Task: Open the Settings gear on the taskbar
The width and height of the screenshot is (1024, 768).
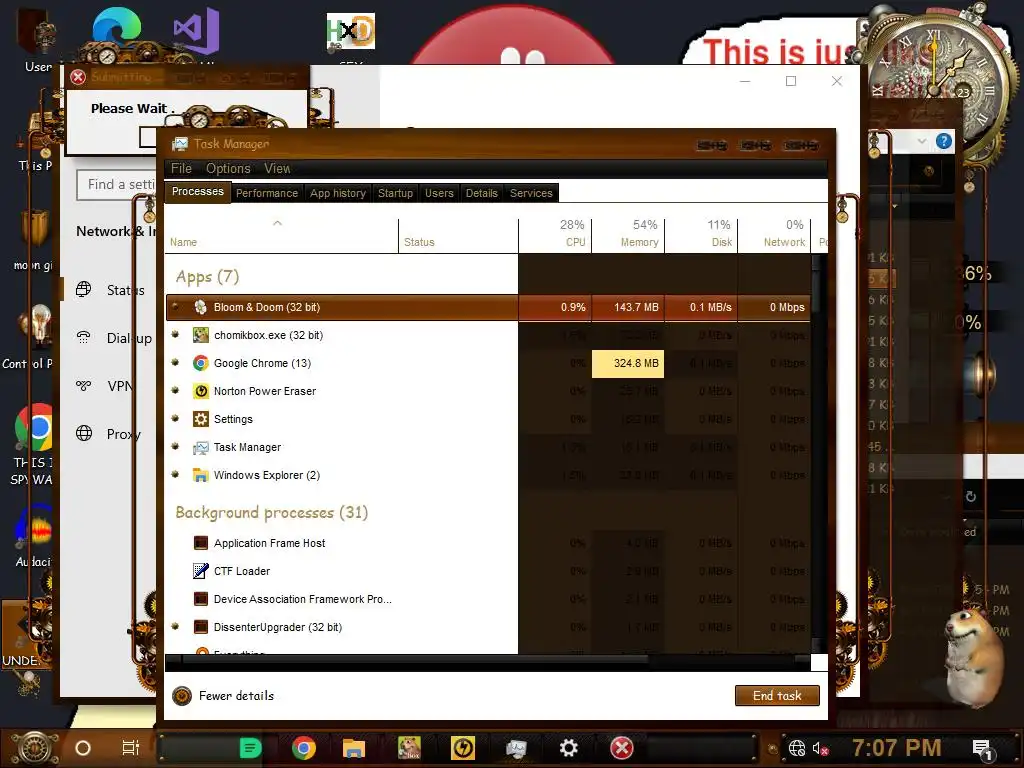Action: point(568,748)
